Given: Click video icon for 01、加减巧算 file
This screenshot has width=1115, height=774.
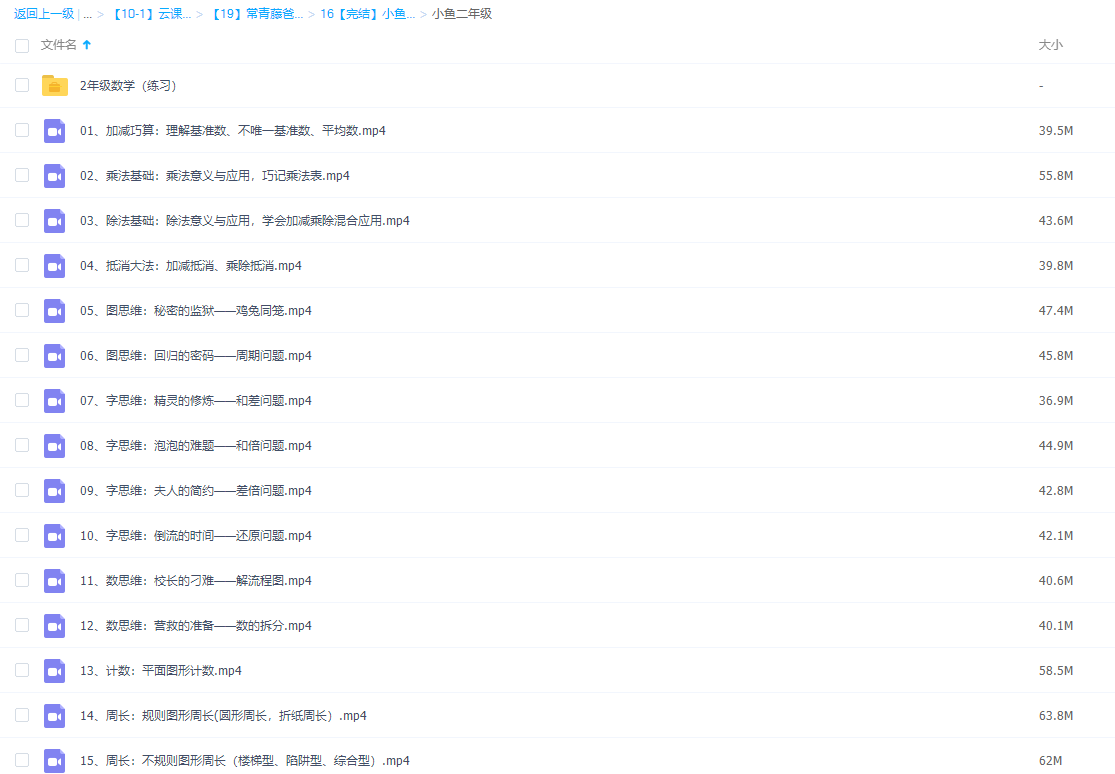Looking at the screenshot, I should [x=54, y=131].
